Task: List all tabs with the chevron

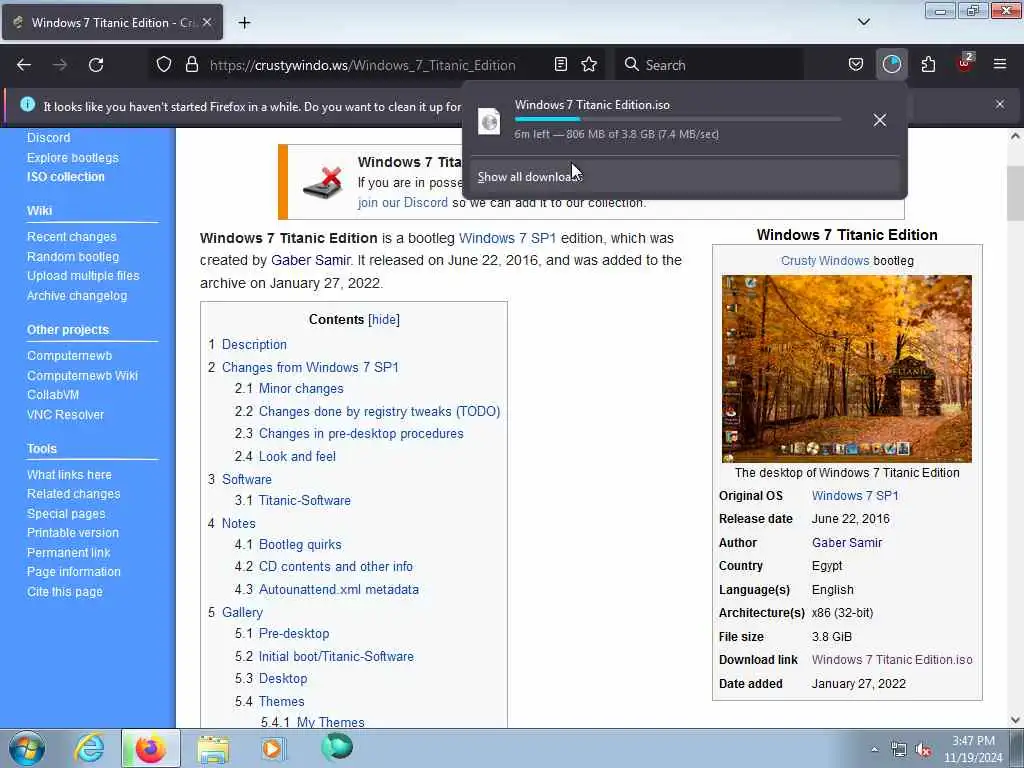Action: point(864,22)
